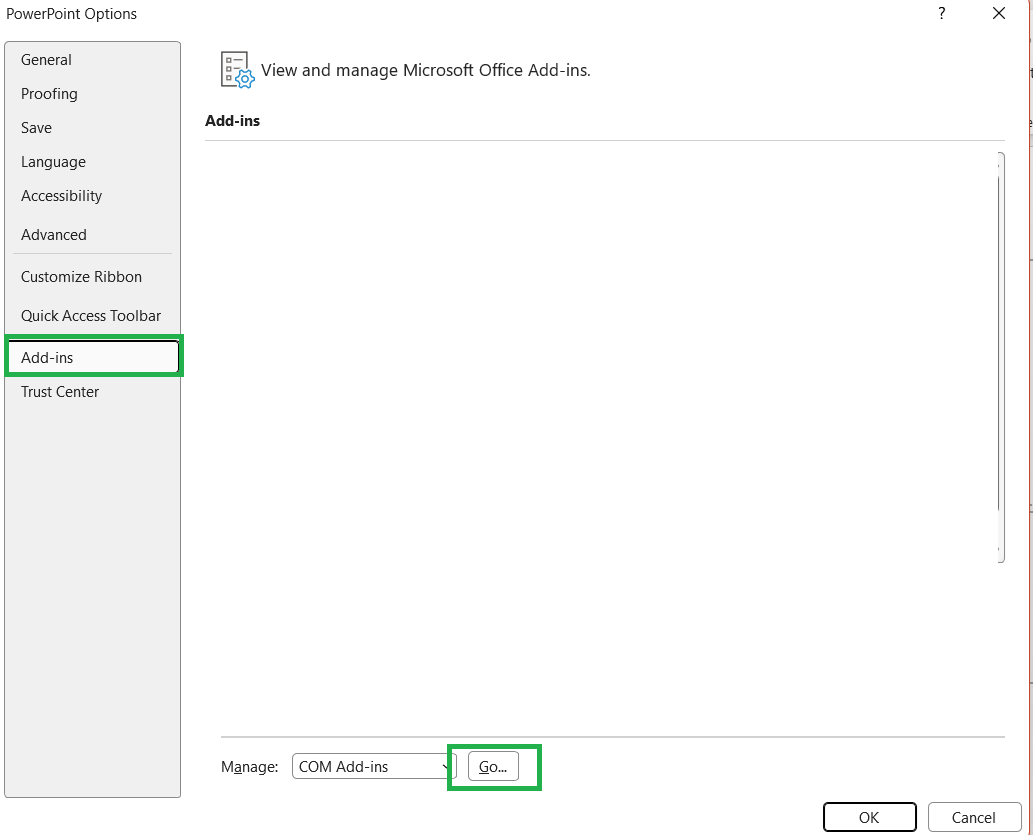Open the Language settings category
1033x835 pixels.
[92, 162]
